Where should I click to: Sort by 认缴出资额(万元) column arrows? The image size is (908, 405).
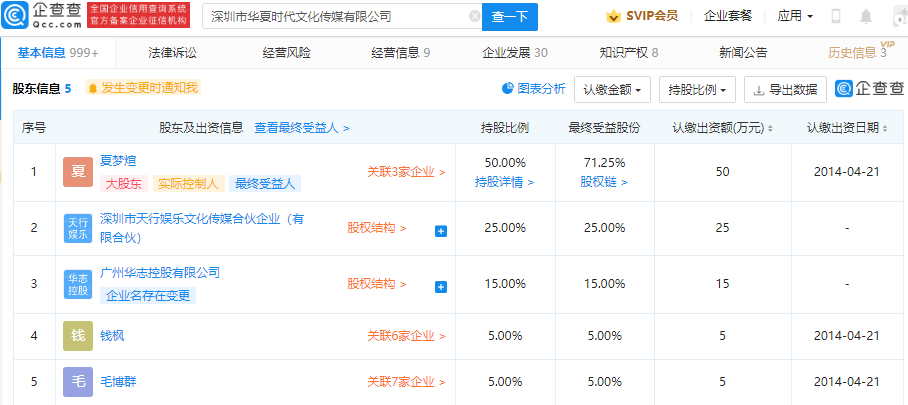pyautogui.click(x=770, y=129)
